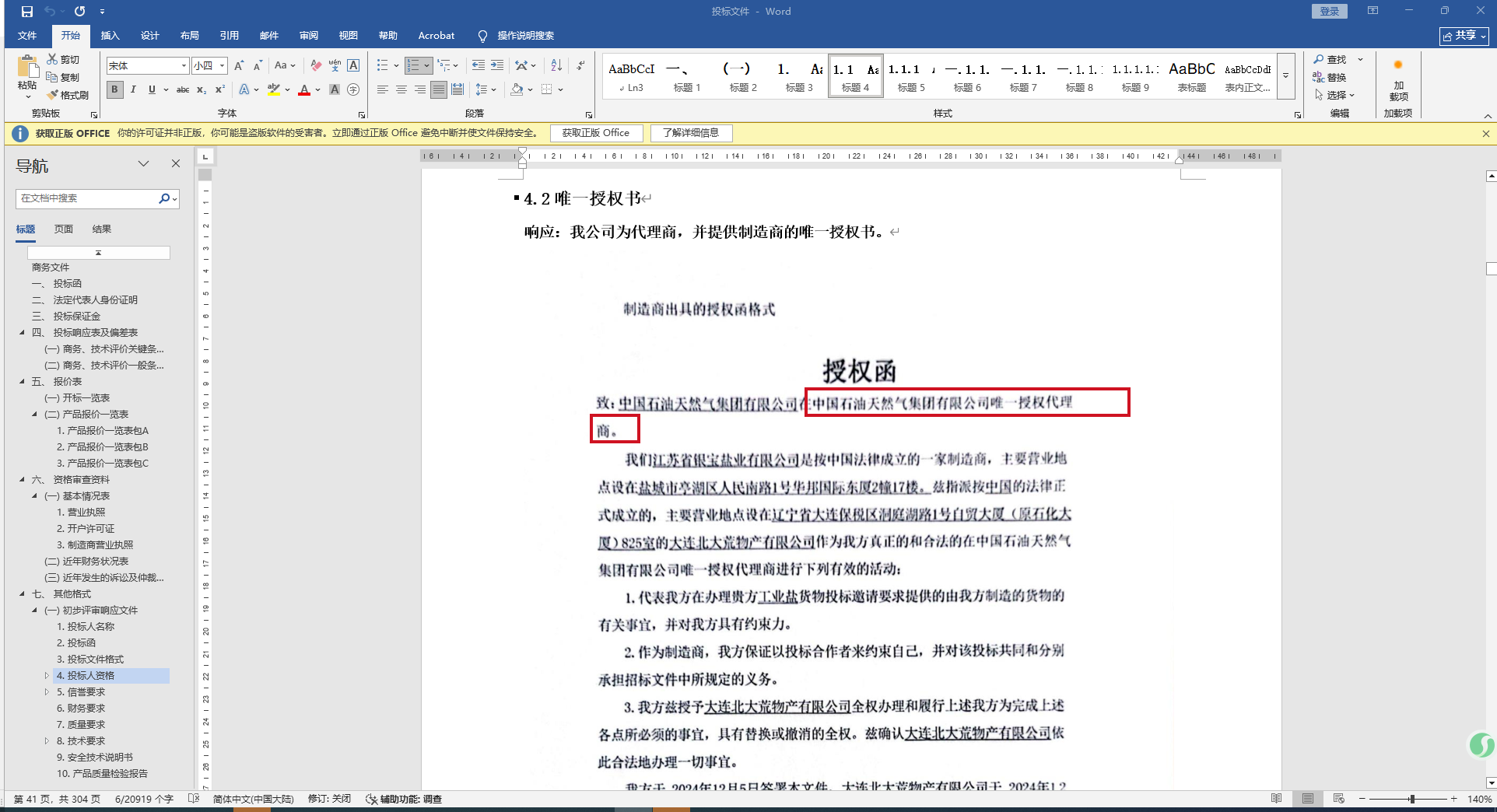Open the 审阅 ribbon tab
Image resolution: width=1497 pixels, height=812 pixels.
point(309,36)
